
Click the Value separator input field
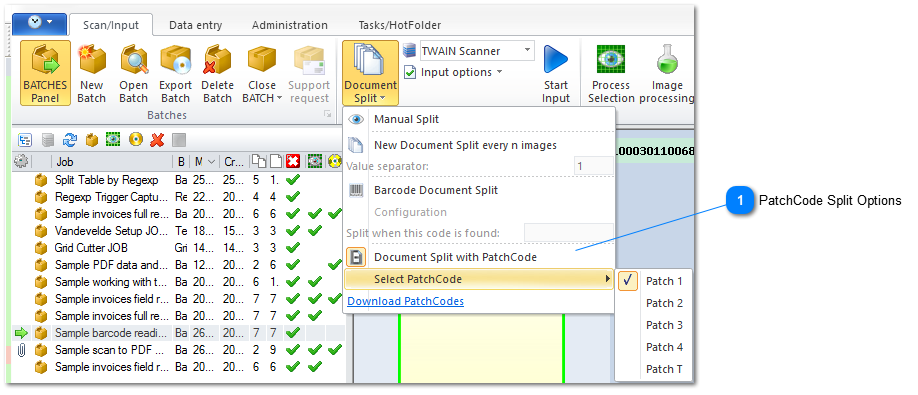[593, 167]
